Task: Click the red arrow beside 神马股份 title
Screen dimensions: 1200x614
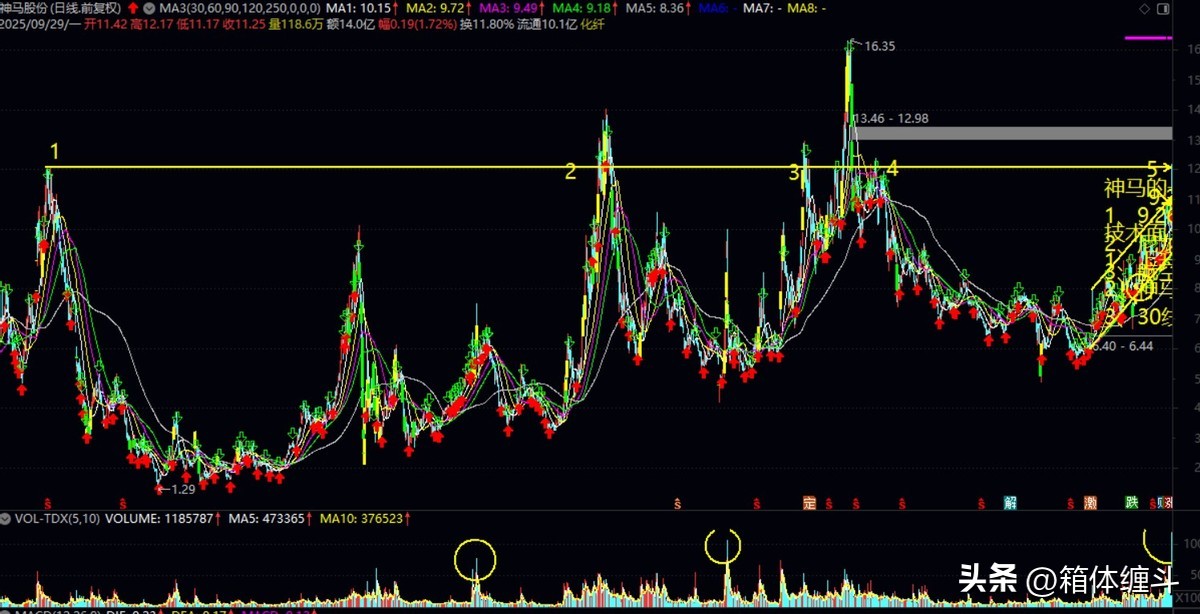Action: [130, 8]
